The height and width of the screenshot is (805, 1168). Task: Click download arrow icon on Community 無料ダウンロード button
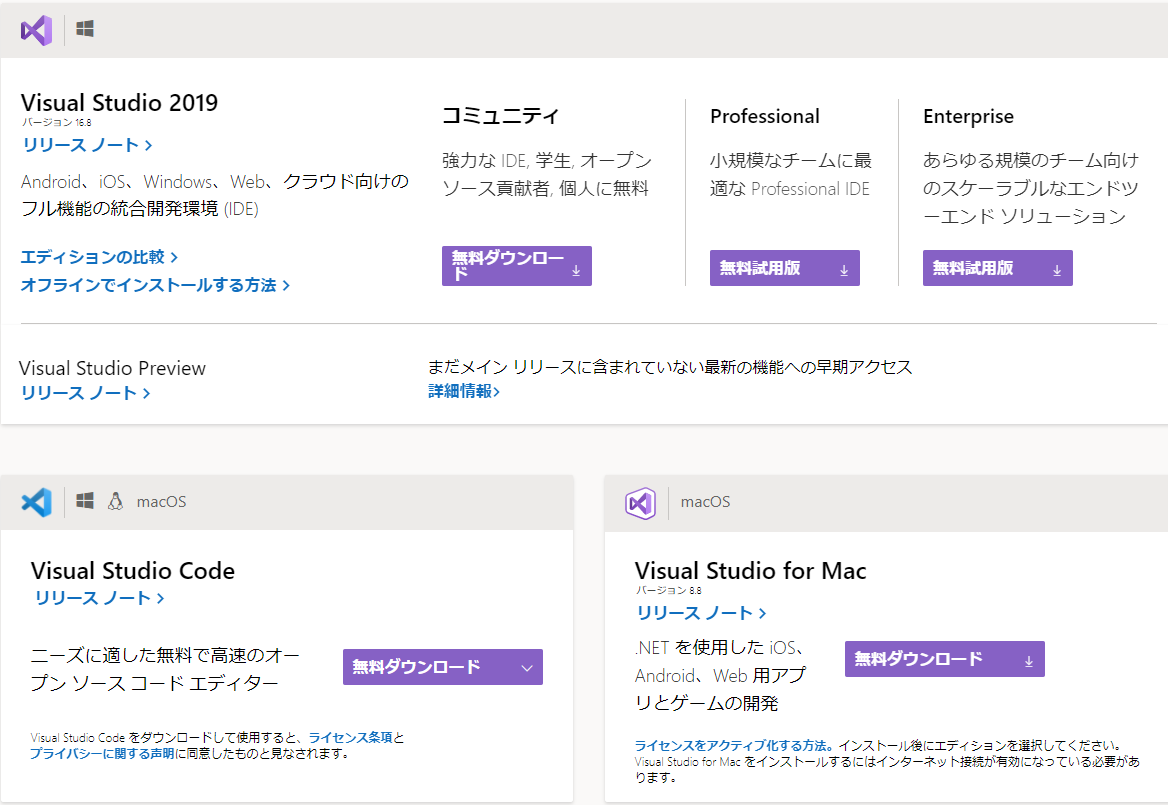click(576, 271)
